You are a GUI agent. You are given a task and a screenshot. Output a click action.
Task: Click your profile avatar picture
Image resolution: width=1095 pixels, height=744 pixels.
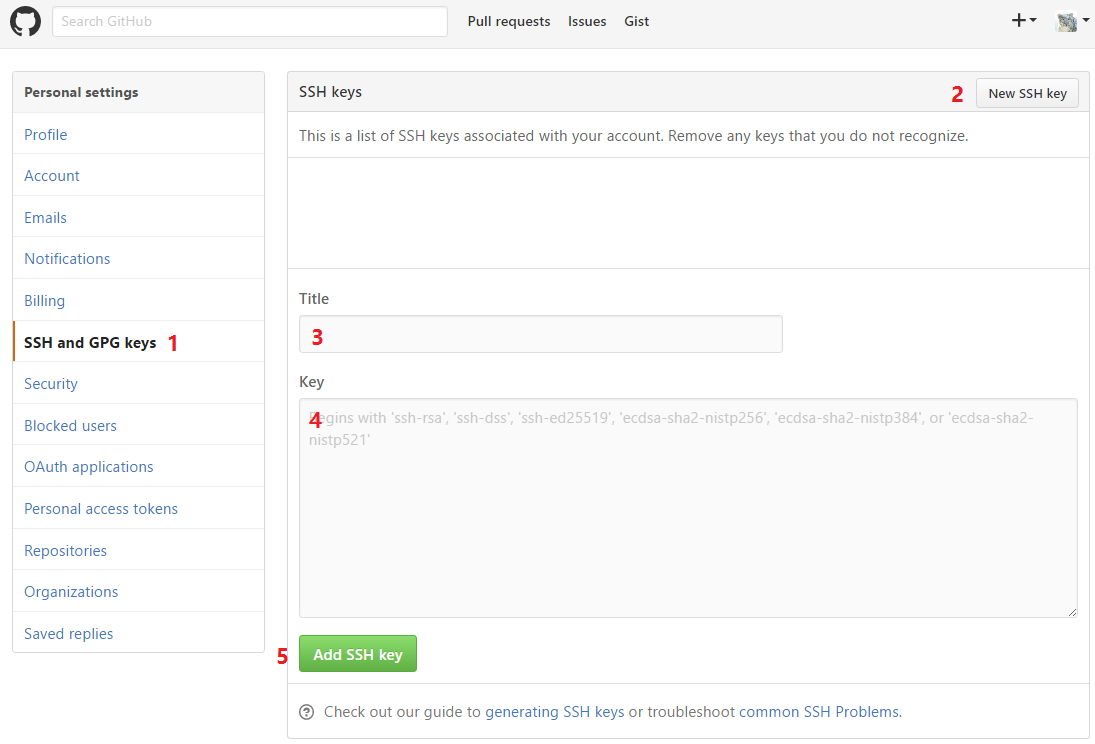pos(1066,20)
